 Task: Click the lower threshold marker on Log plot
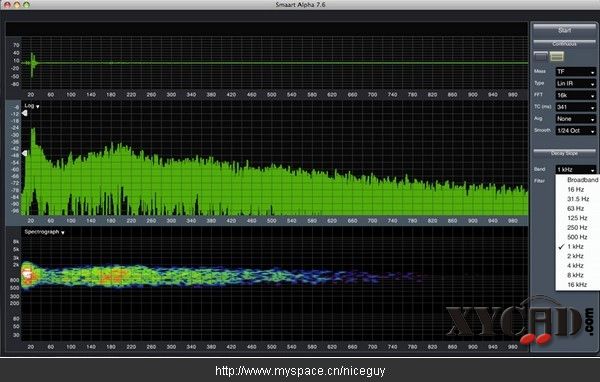click(24, 153)
